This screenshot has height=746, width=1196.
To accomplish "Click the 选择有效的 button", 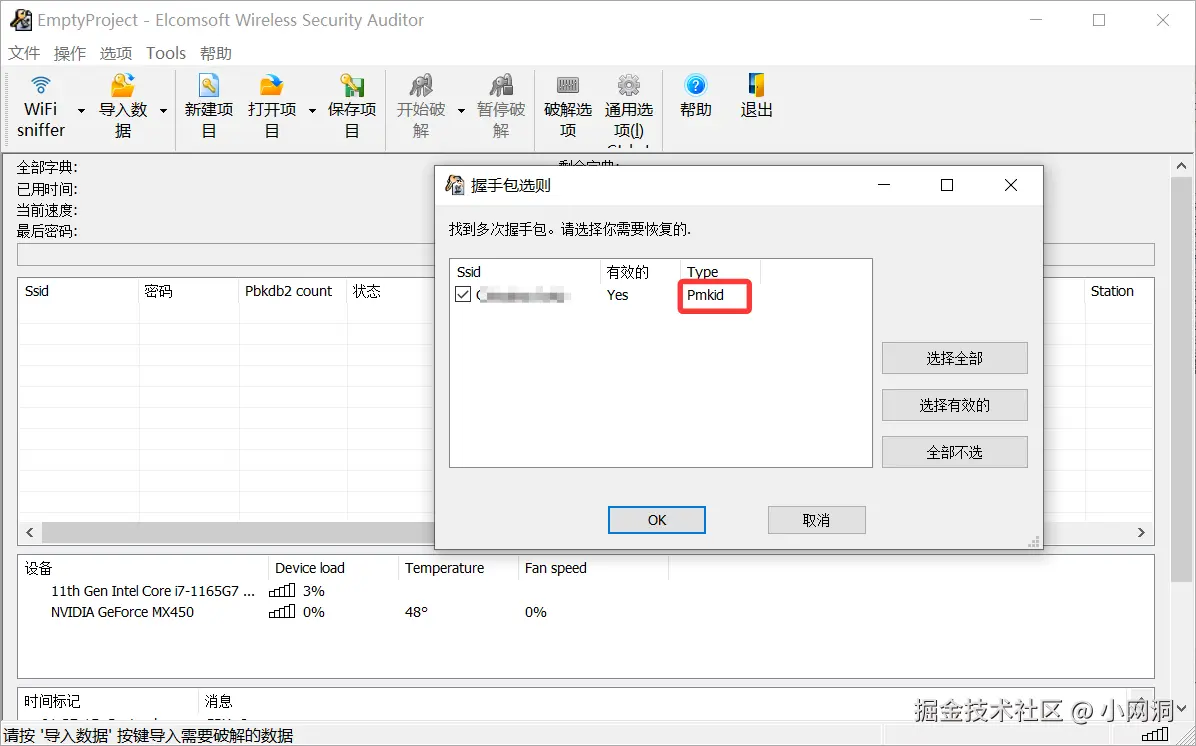I will pyautogui.click(x=954, y=405).
